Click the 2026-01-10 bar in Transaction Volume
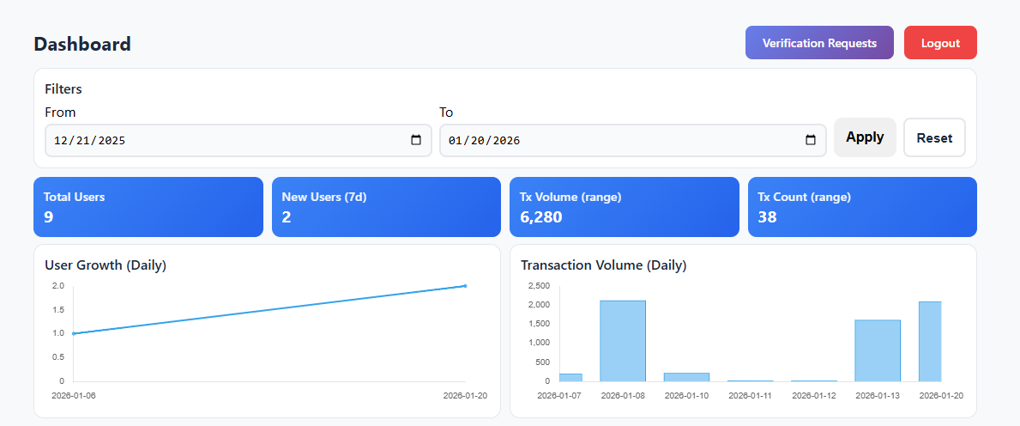 (x=686, y=377)
